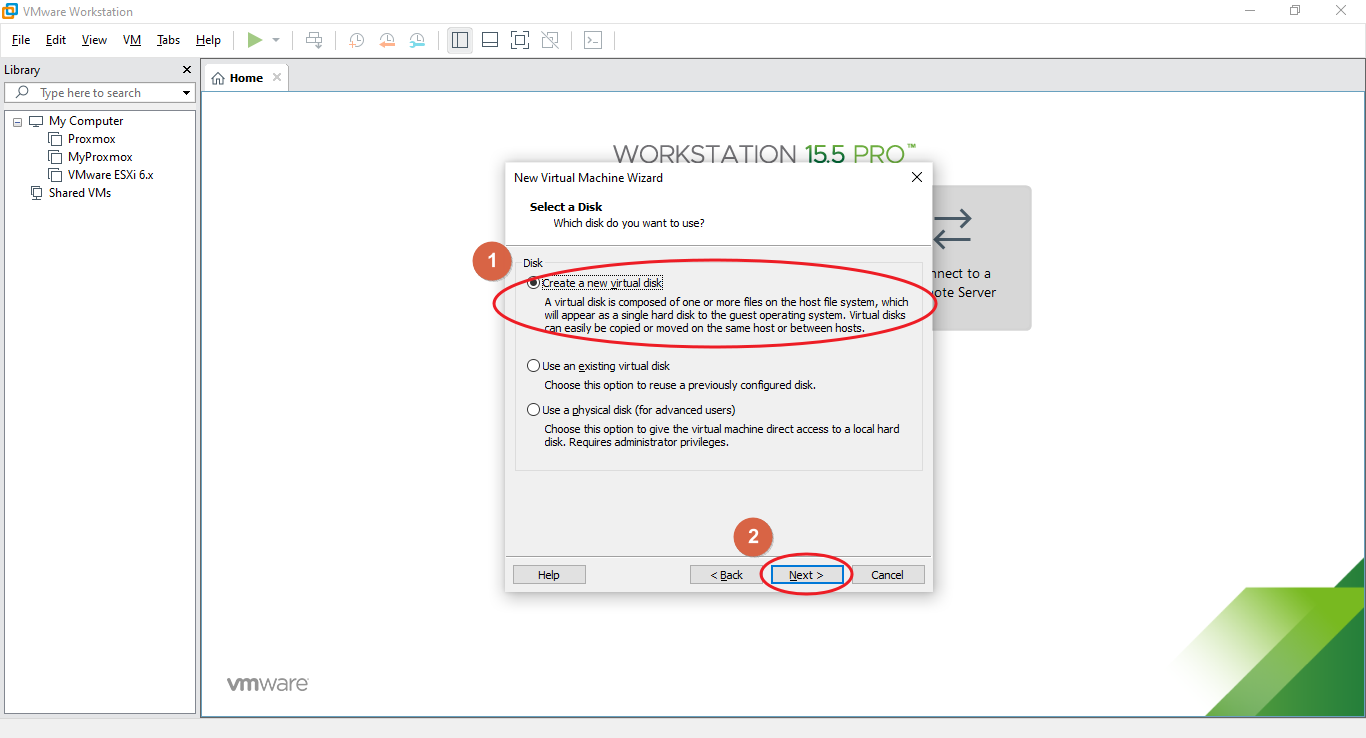The width and height of the screenshot is (1366, 738).
Task: Toggle the thumbnail bar toolbar icon
Action: click(x=490, y=40)
